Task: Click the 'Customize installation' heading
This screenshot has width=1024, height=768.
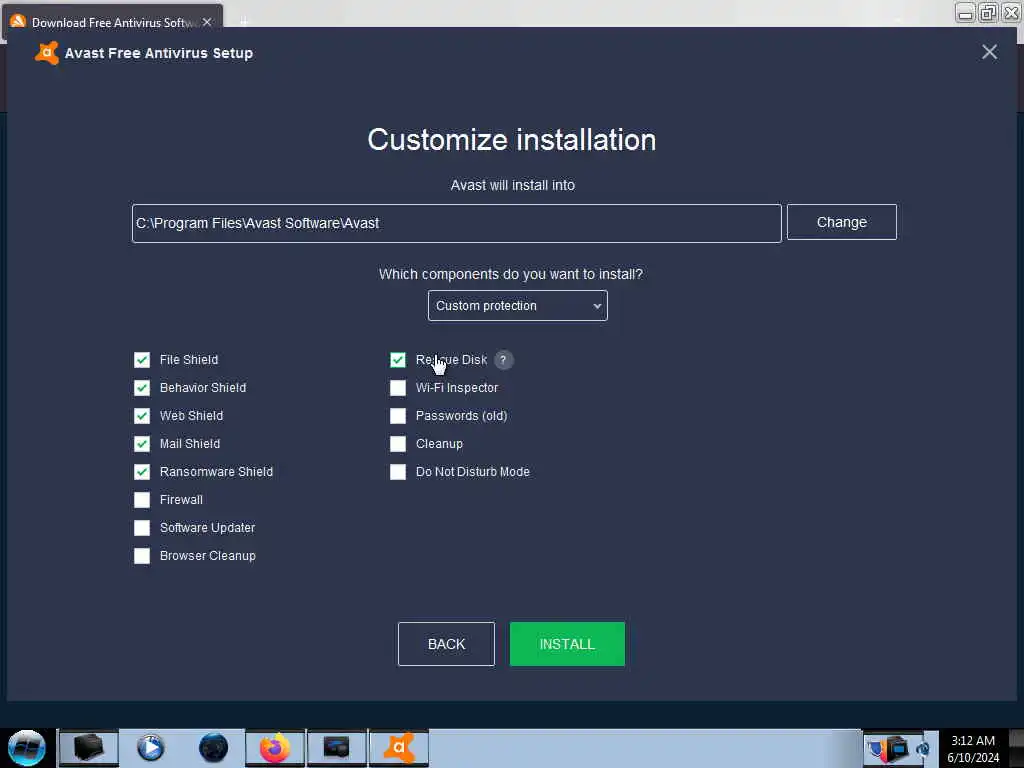Action: coord(511,140)
